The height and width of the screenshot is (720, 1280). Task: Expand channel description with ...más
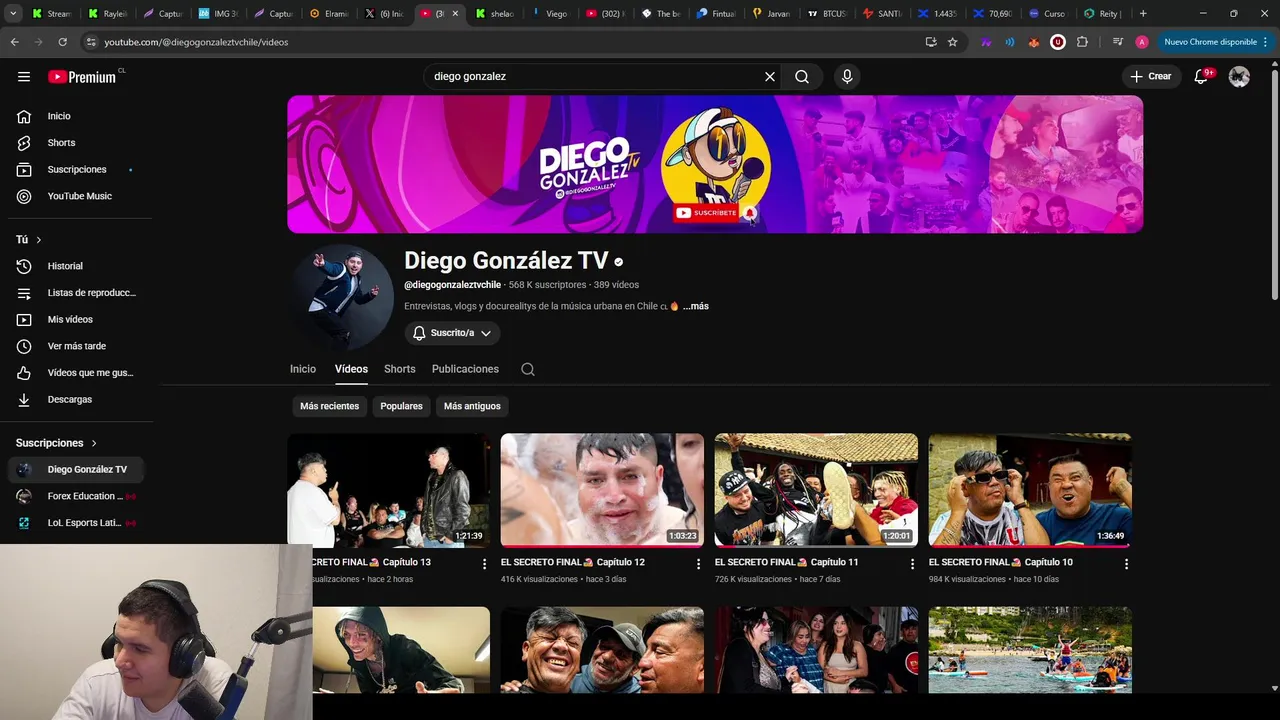coord(696,306)
